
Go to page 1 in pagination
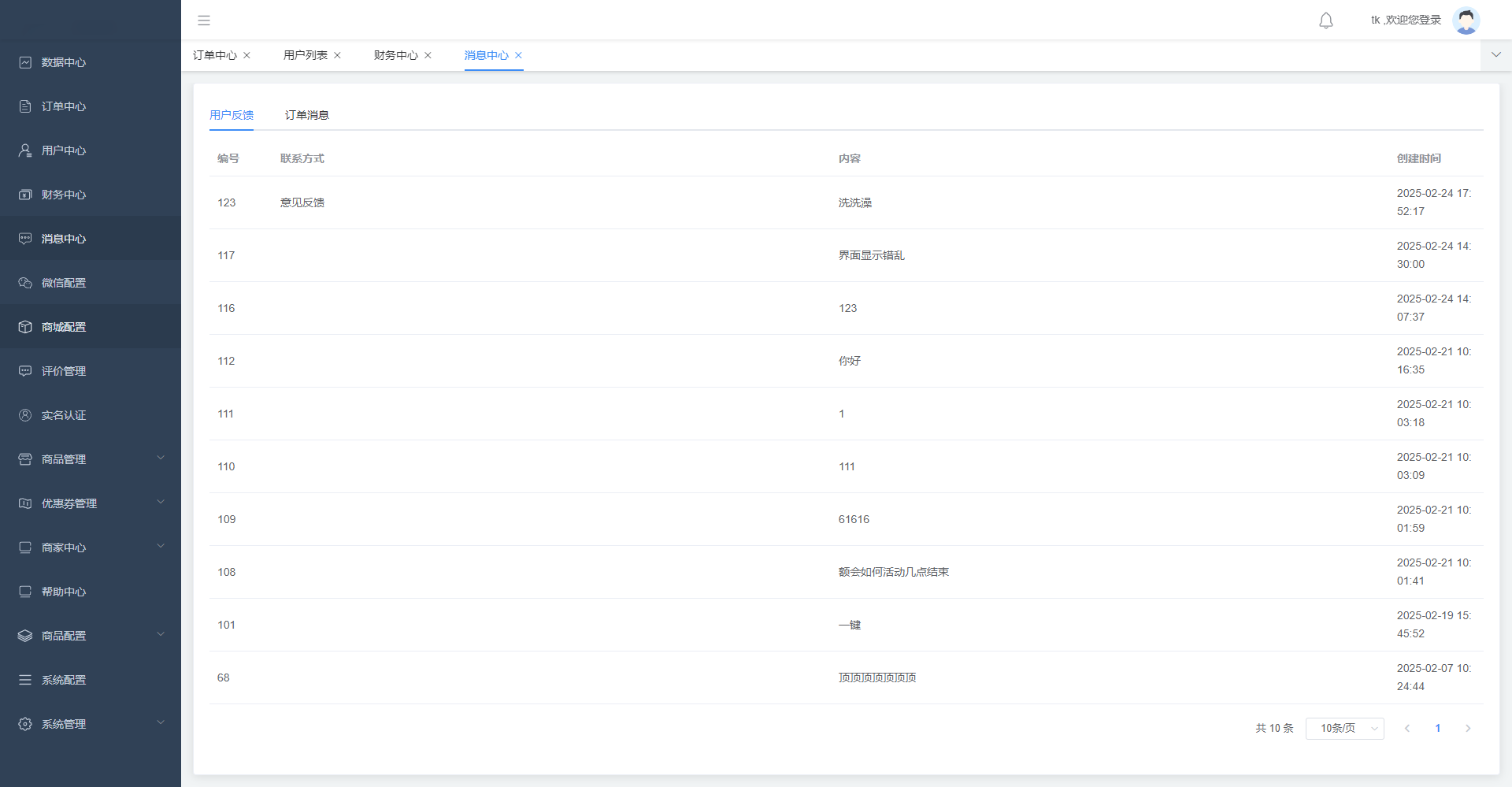coord(1437,729)
